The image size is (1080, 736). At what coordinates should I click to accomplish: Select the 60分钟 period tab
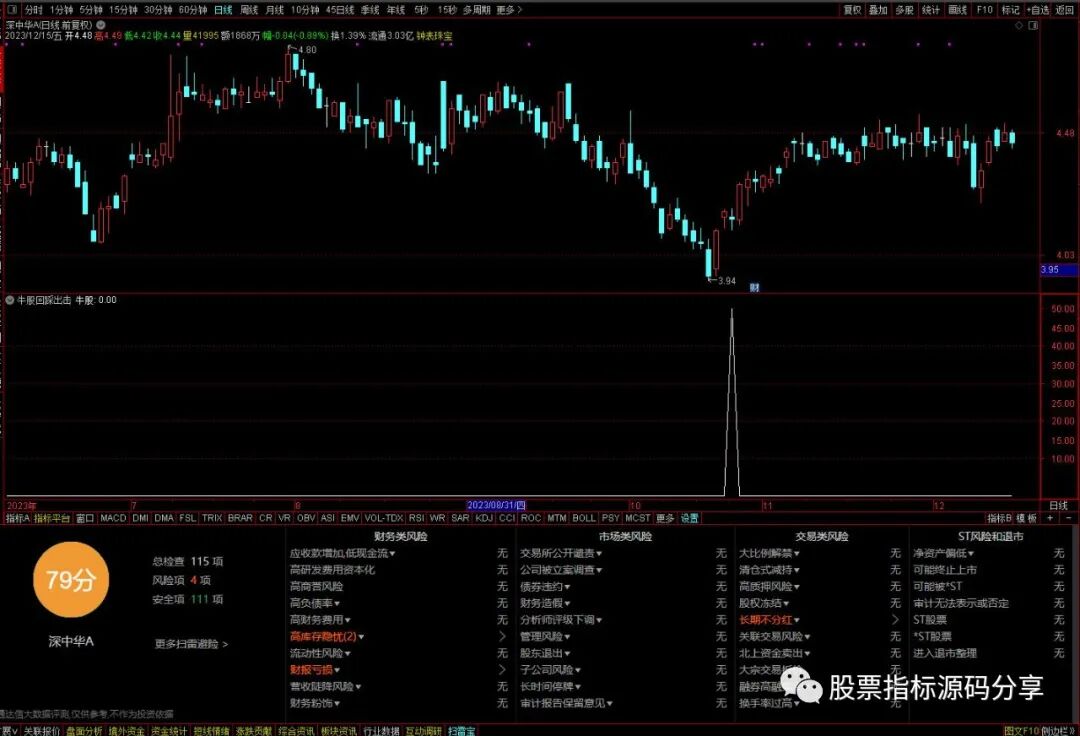pos(193,10)
